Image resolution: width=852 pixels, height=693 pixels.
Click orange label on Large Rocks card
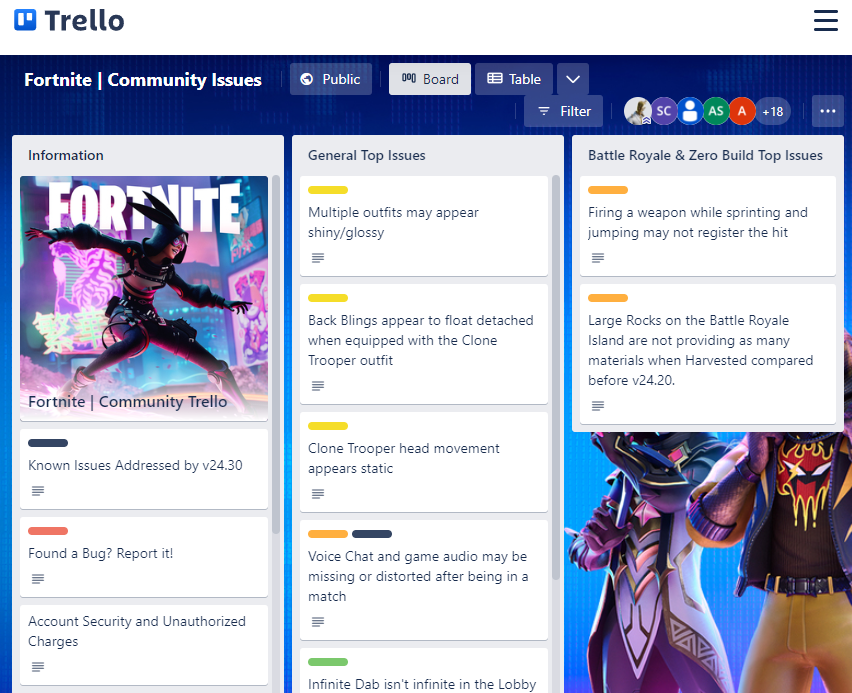point(607,298)
